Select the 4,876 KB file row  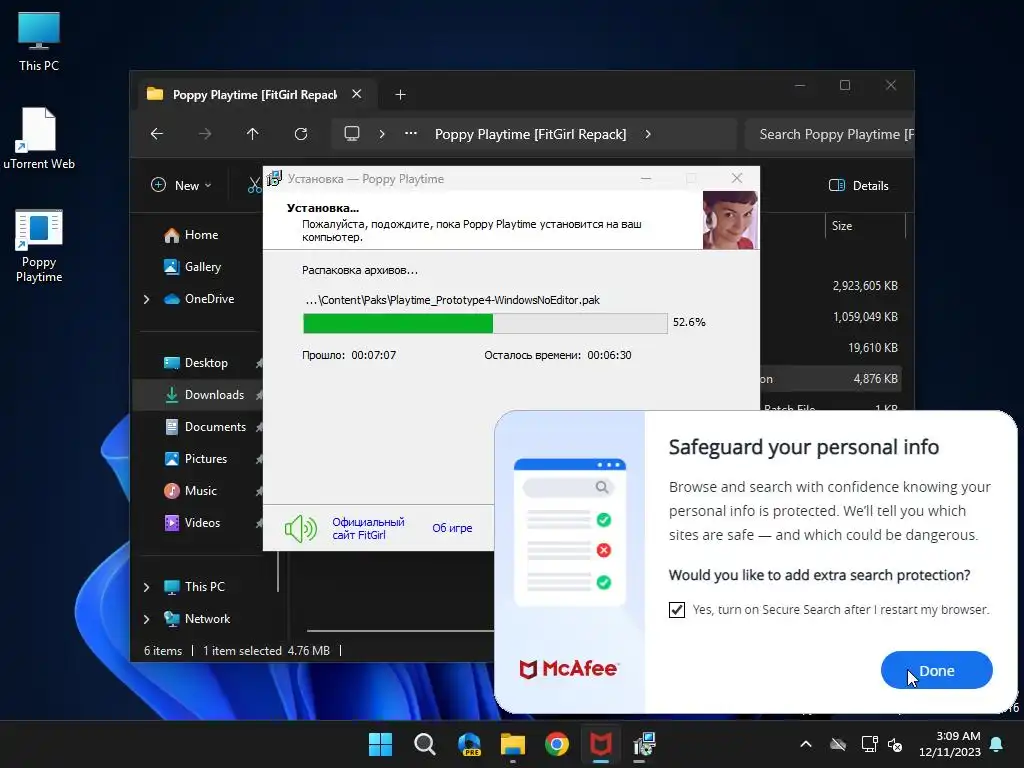[831, 379]
